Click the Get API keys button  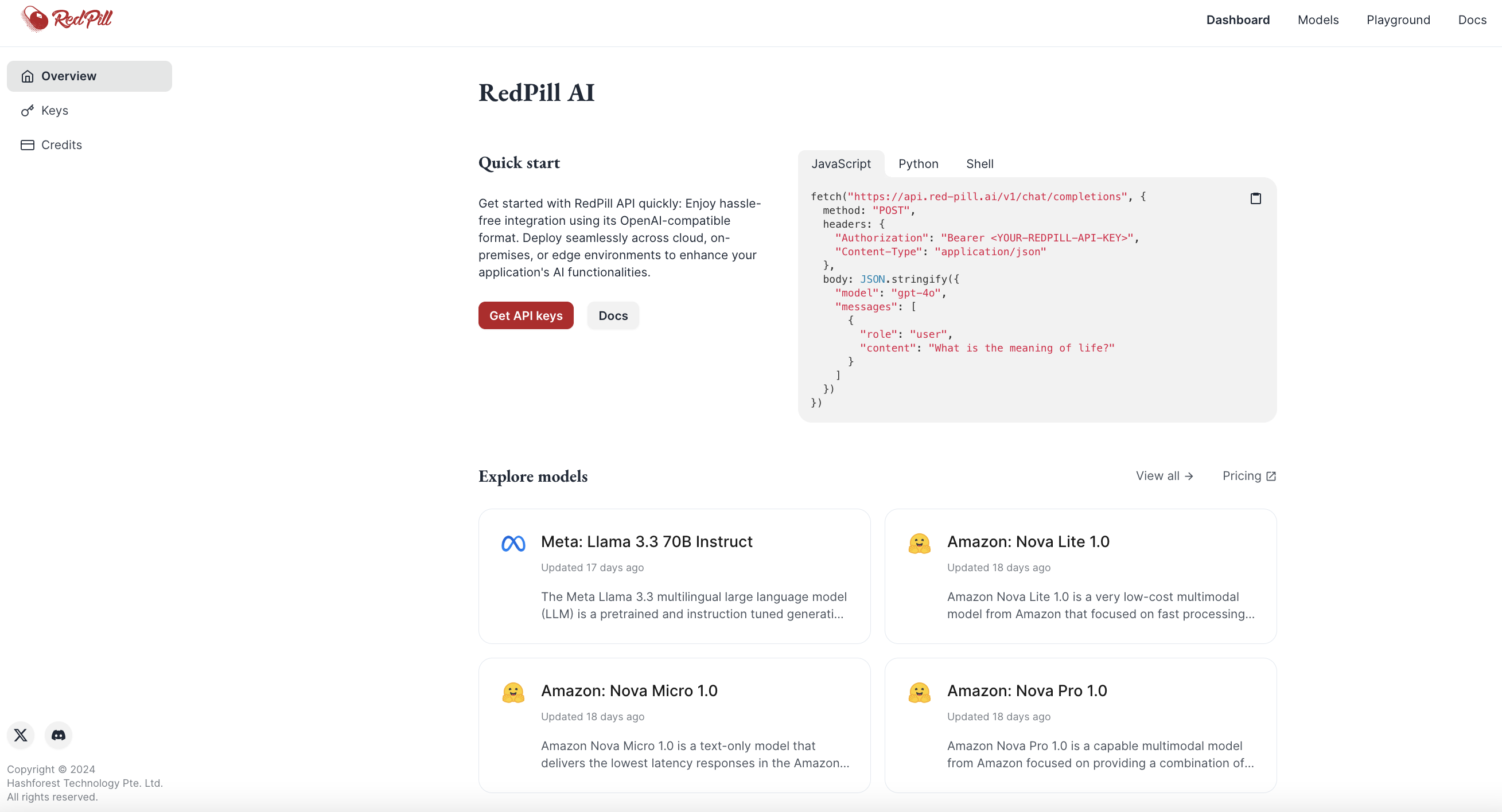(526, 315)
